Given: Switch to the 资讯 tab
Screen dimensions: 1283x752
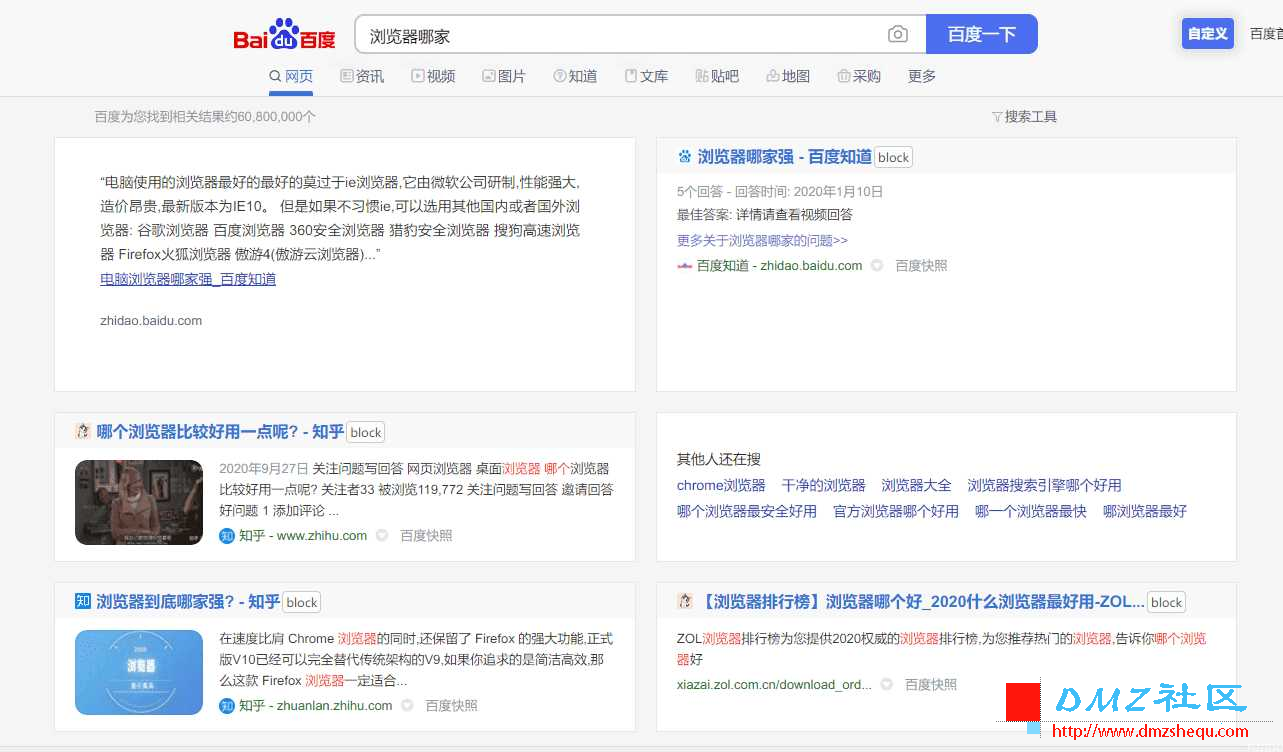Looking at the screenshot, I should [362, 76].
